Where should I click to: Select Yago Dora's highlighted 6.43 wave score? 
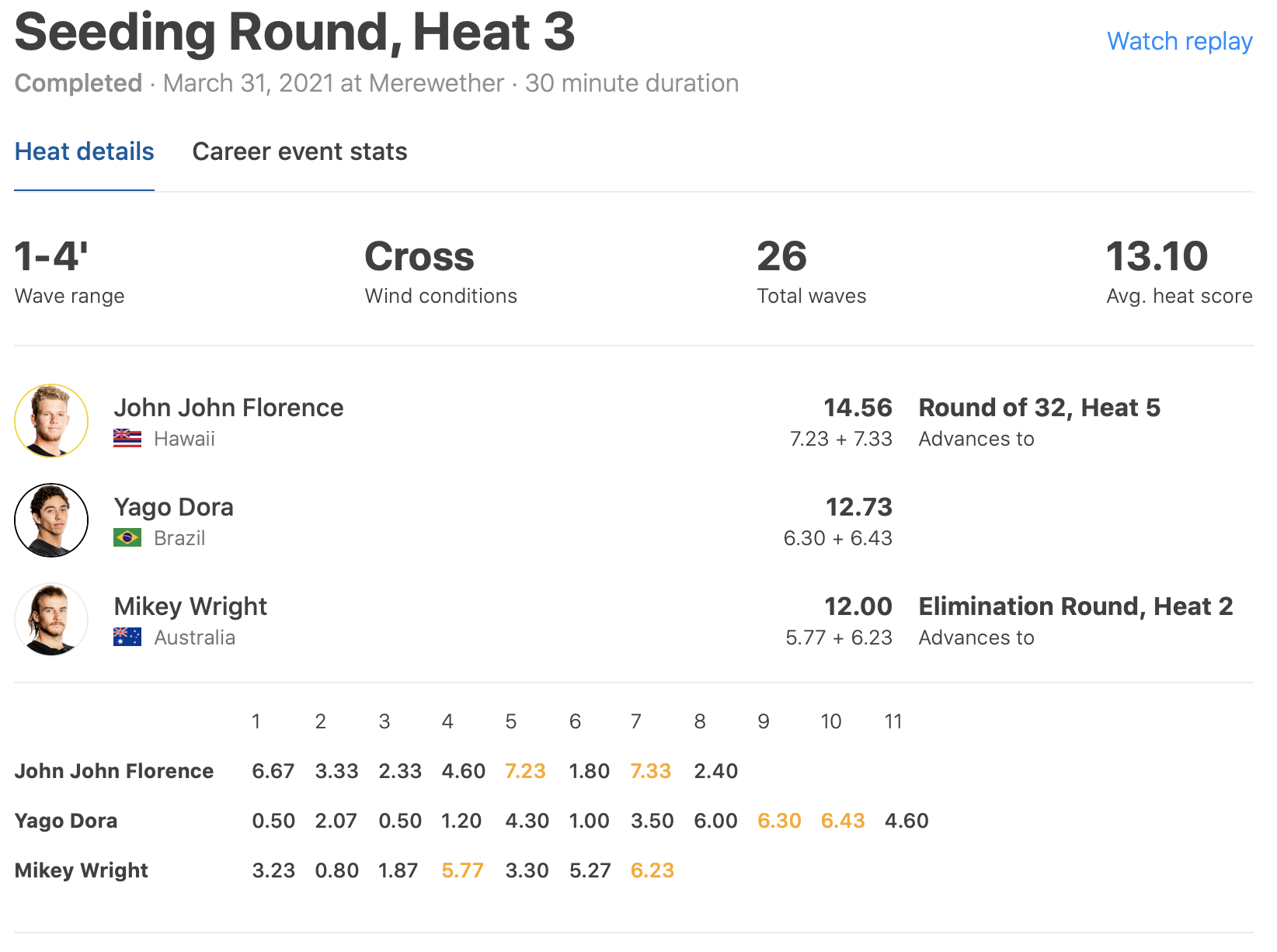pos(843,821)
